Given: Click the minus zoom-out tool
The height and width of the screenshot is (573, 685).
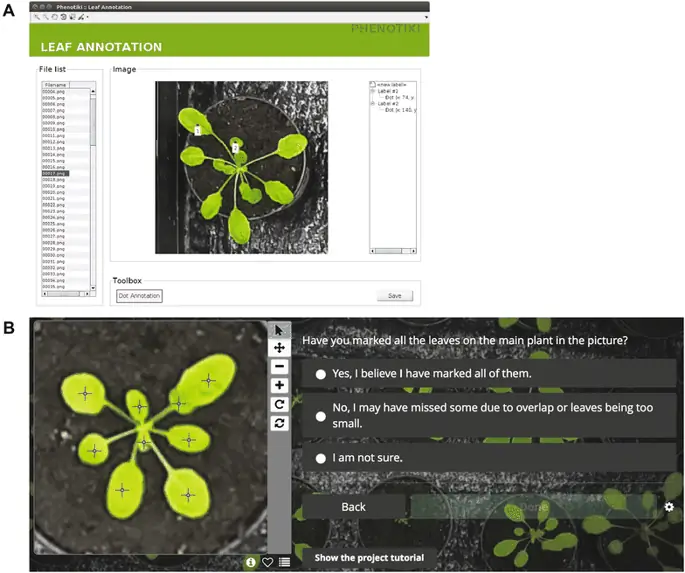Looking at the screenshot, I should (x=280, y=367).
